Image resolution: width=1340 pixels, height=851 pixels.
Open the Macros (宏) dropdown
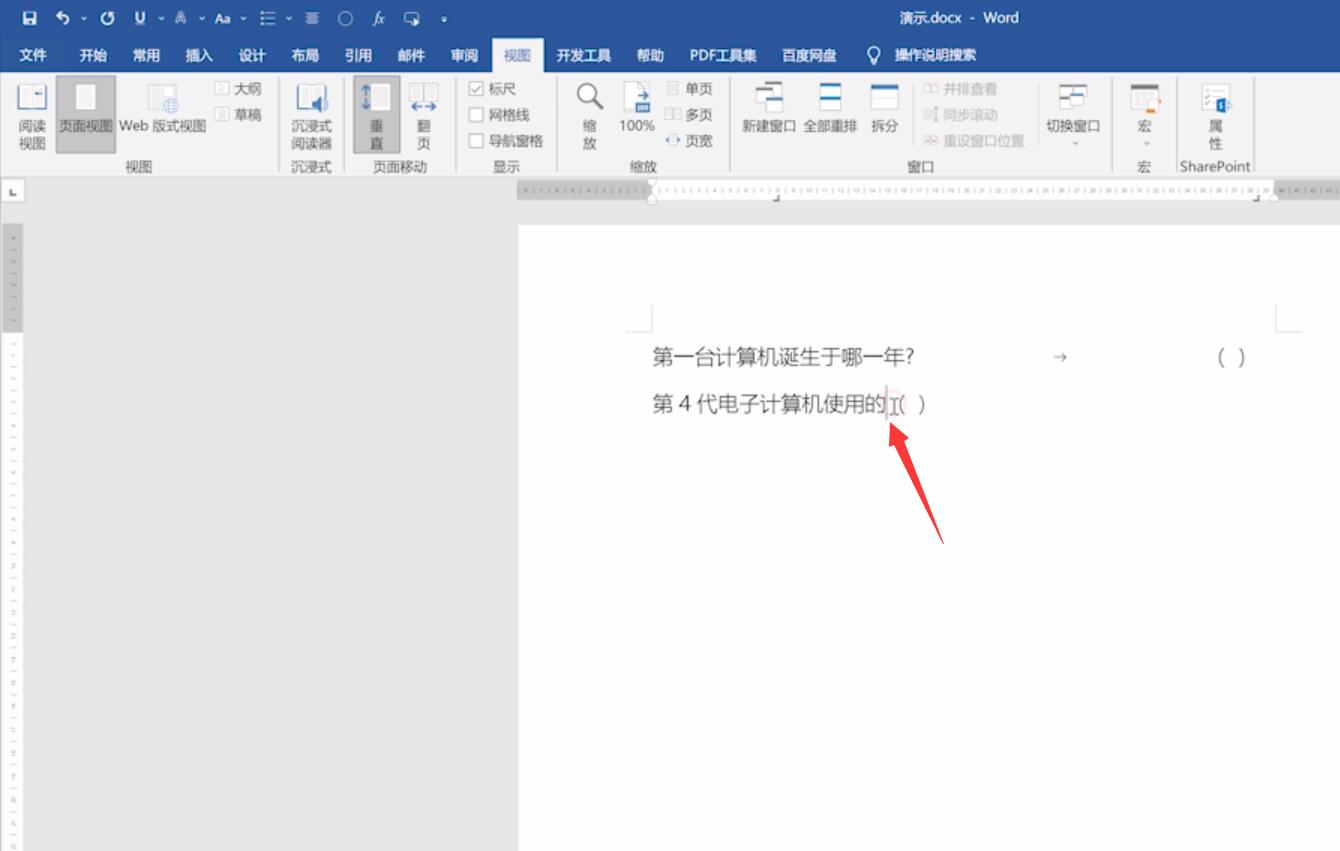1144,116
